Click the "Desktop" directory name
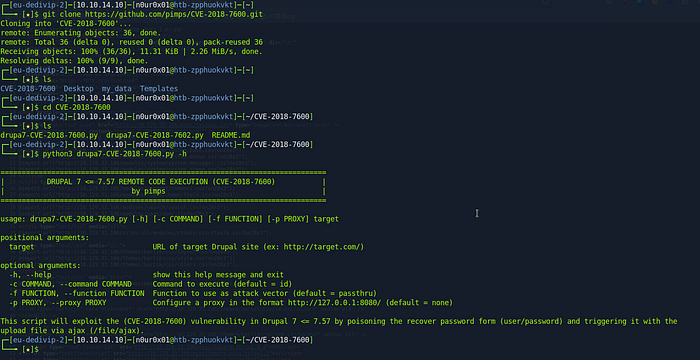Image resolution: width=700 pixels, height=360 pixels. click(79, 88)
